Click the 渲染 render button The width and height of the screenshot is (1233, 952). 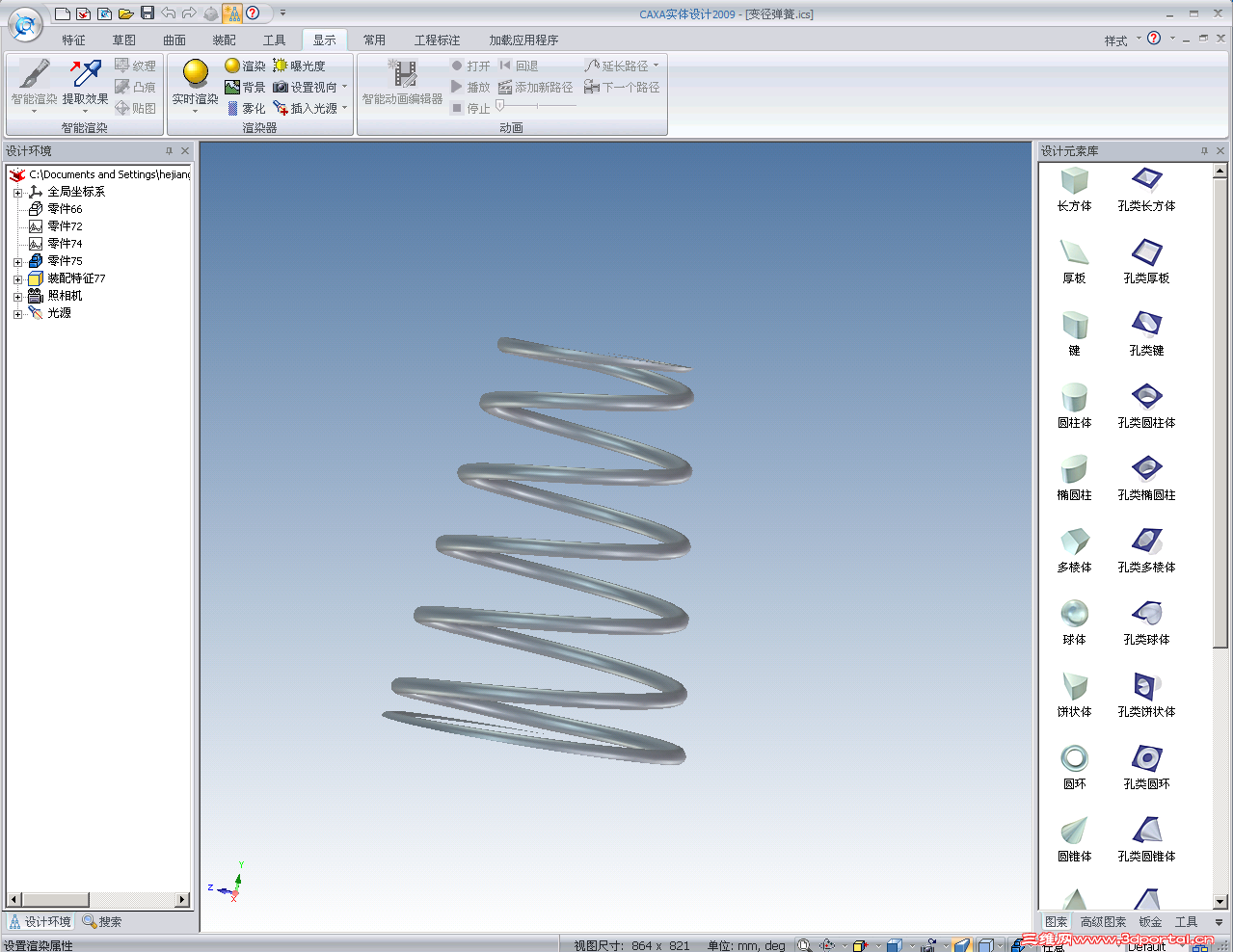(245, 66)
